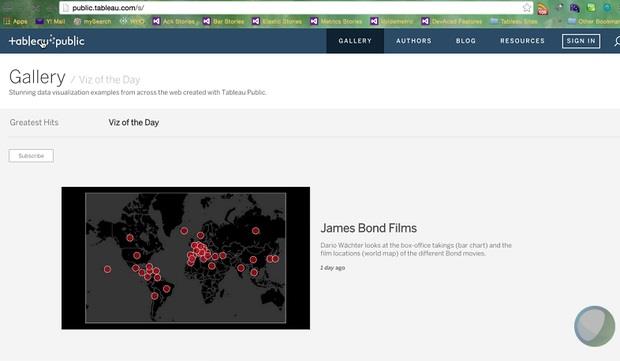The image size is (620, 361).
Task: Go to the Gallery menu item
Action: (355, 41)
